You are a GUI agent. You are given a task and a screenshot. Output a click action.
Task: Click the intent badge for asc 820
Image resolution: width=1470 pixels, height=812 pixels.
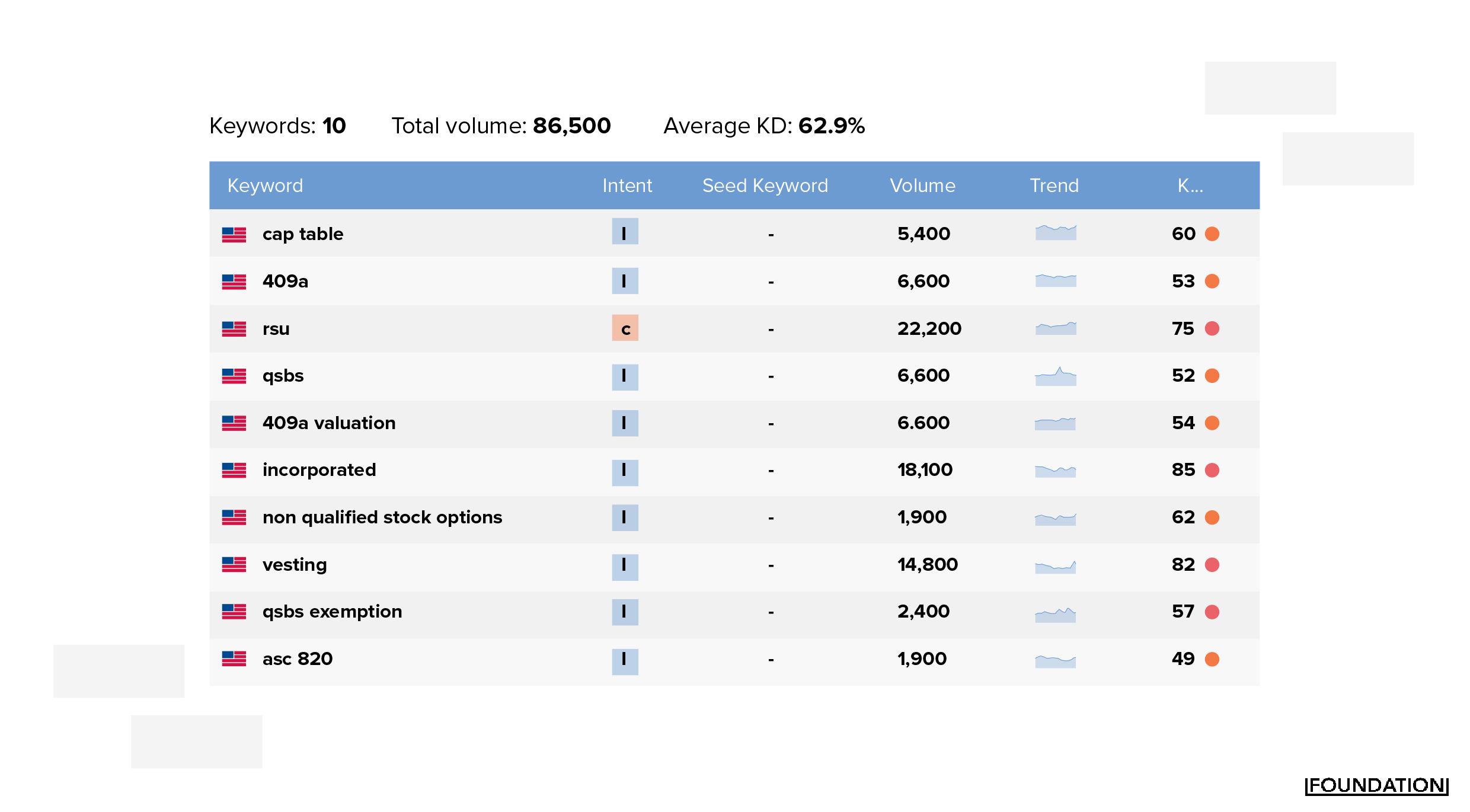coord(625,661)
